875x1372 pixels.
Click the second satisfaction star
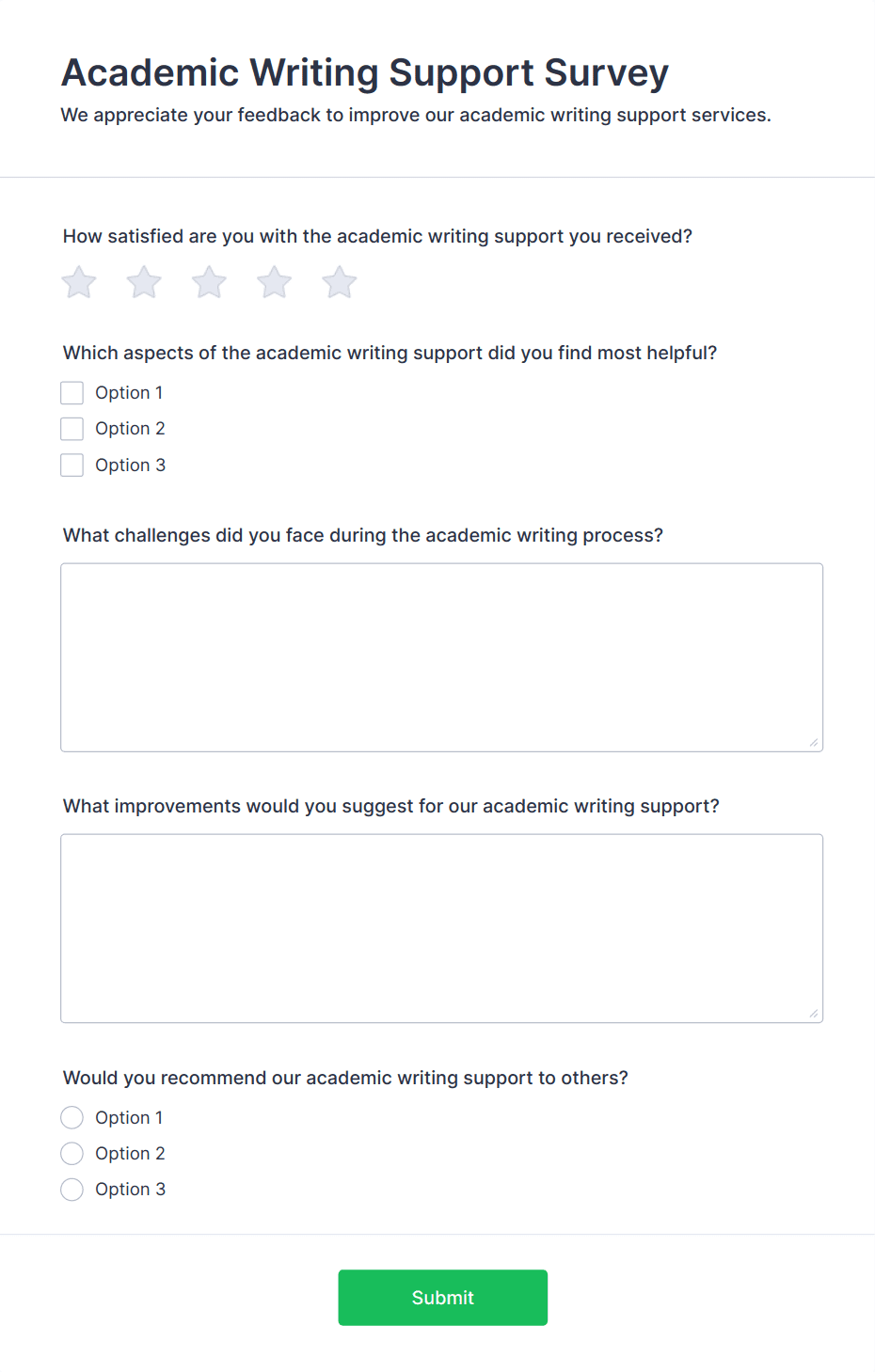tap(144, 282)
